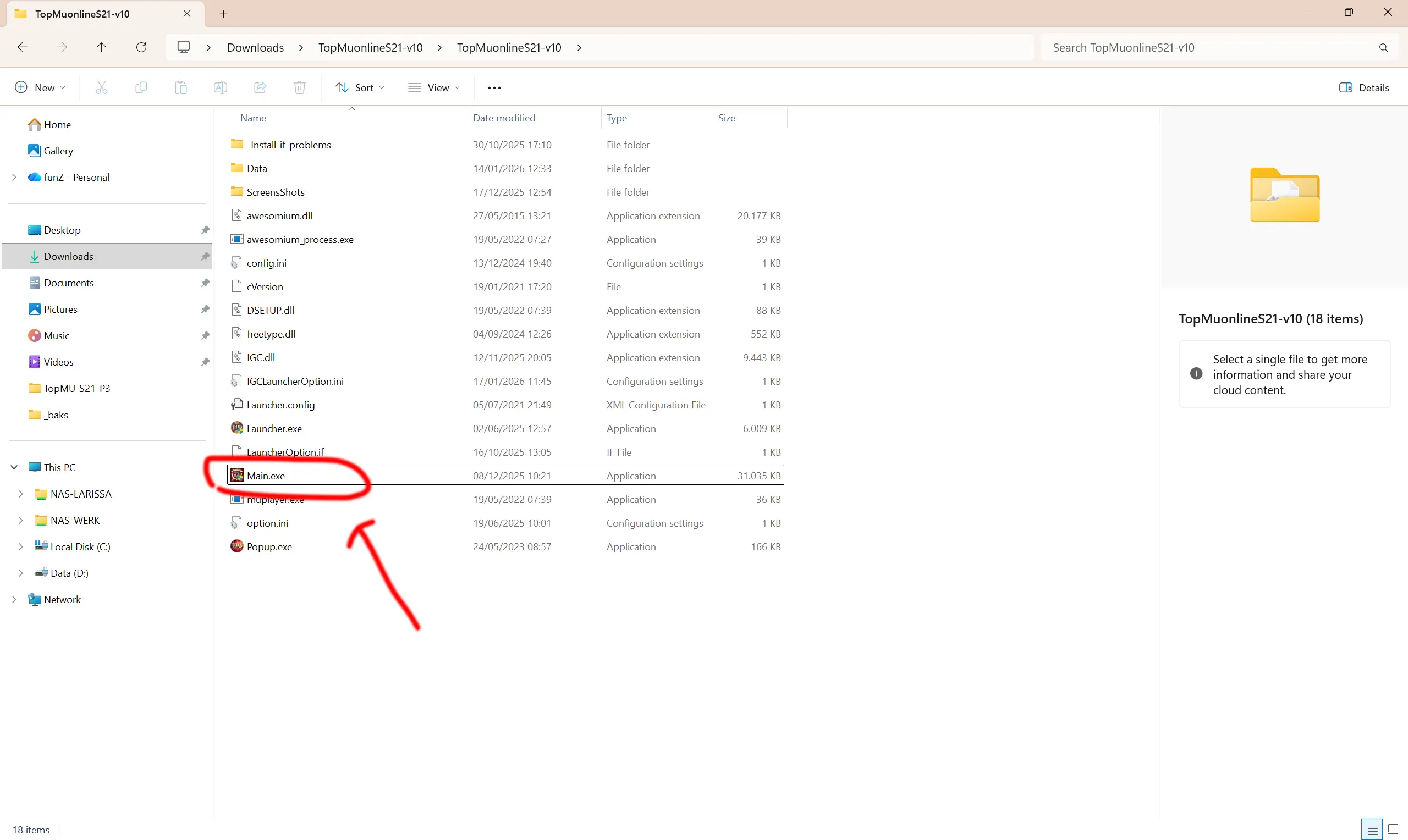Select the Rename icon in the toolbar
Image resolution: width=1408 pixels, height=840 pixels.
[x=221, y=87]
